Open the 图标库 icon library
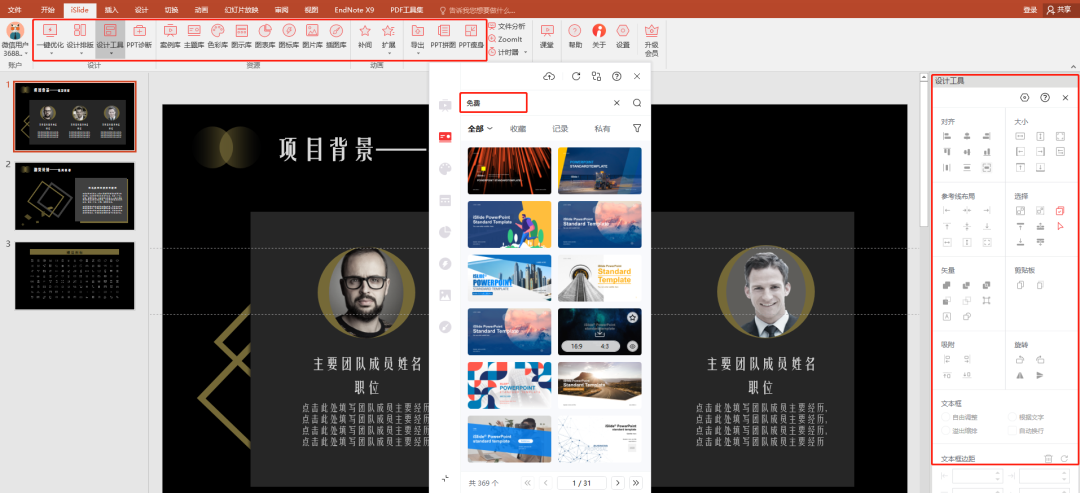Viewport: 1080px width, 493px height. click(289, 36)
